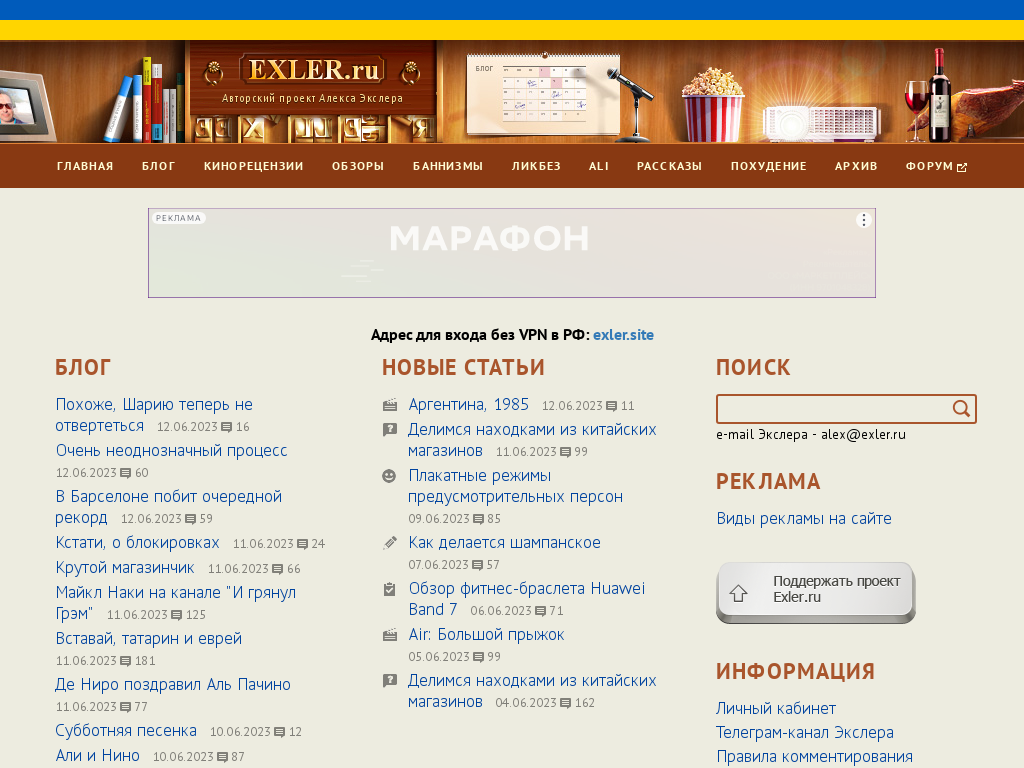Click the pencil icon beside Как делается шампанское
The width and height of the screenshot is (1024, 768).
point(390,543)
